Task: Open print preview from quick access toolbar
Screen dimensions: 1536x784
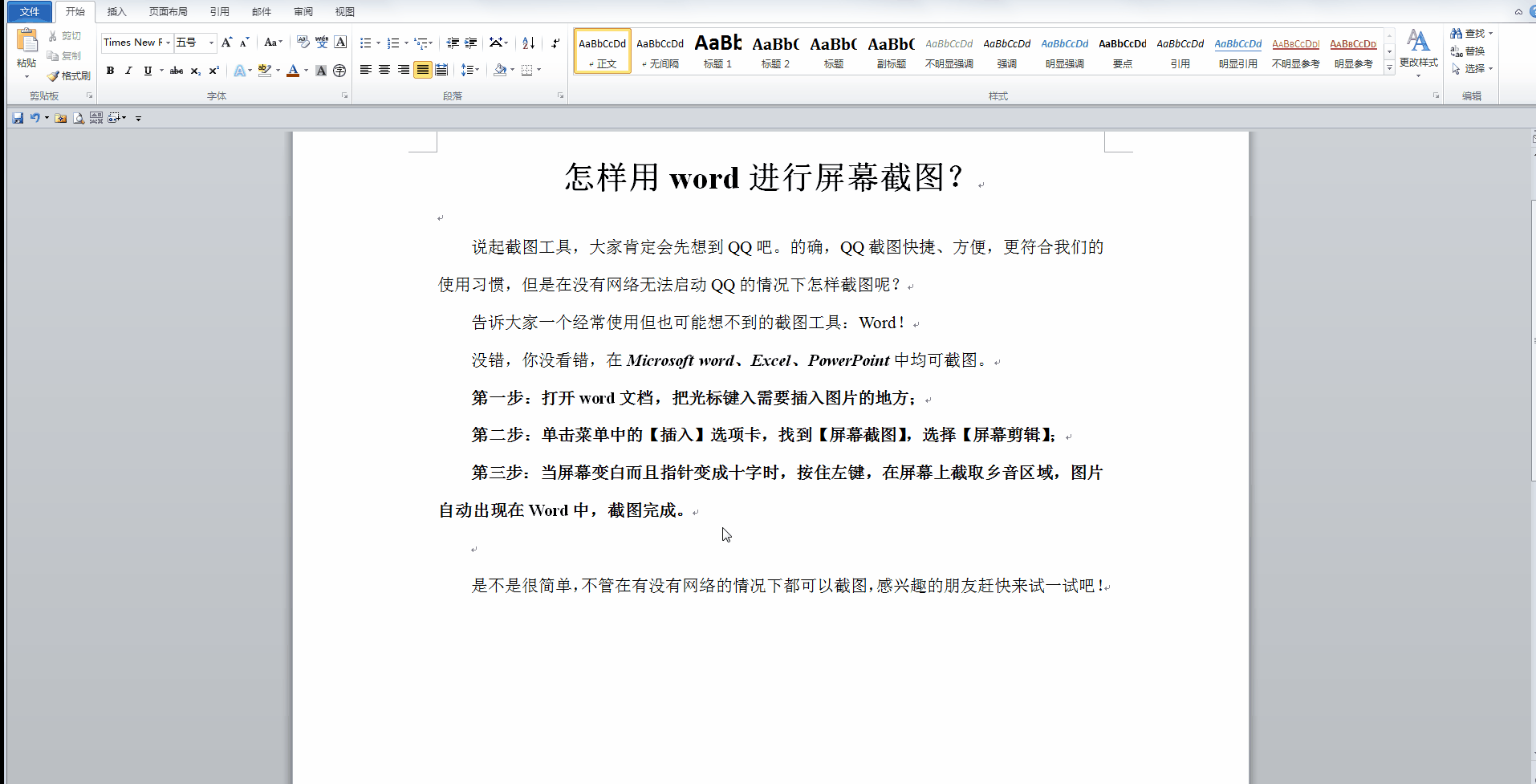Action: click(x=79, y=118)
